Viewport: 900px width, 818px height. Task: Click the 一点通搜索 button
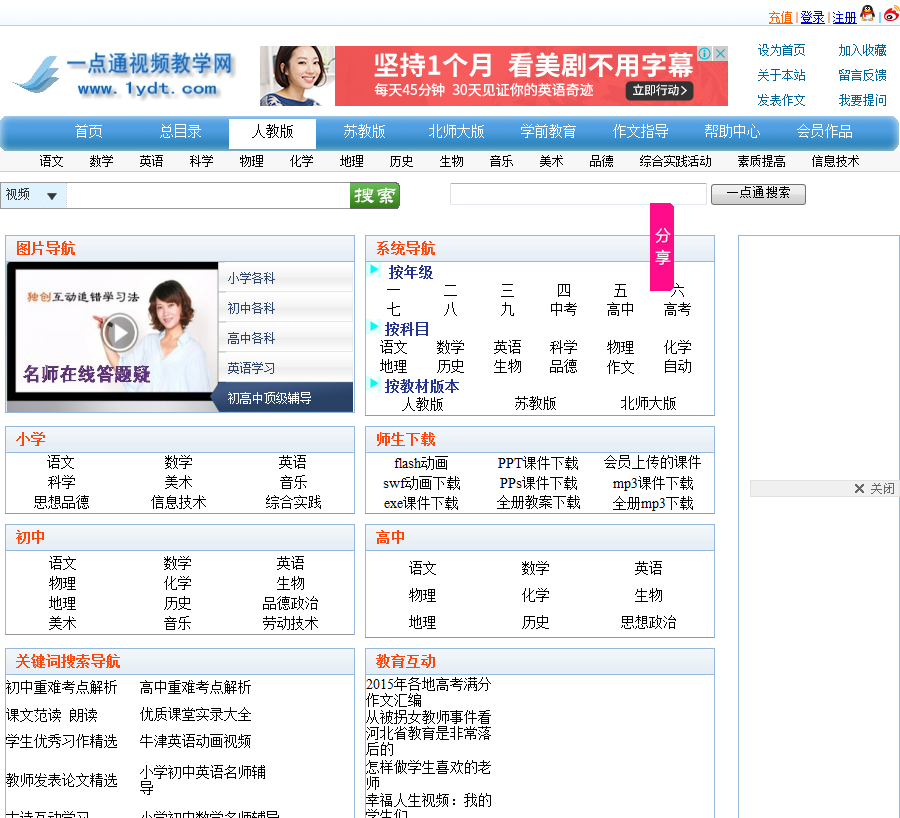(x=758, y=193)
